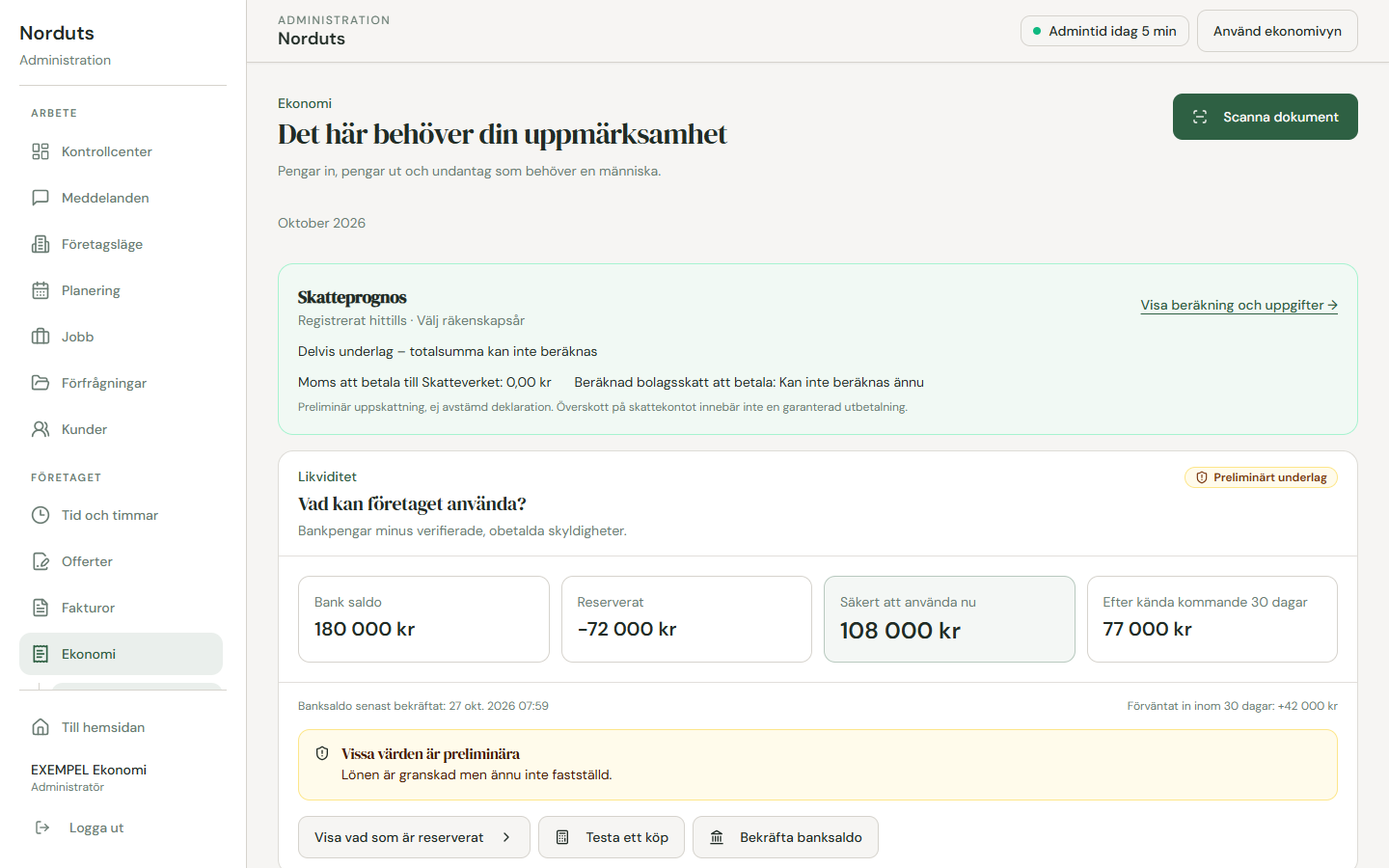The image size is (1389, 868).
Task: Click the scan icon in Scanna dokument
Action: click(x=1200, y=117)
